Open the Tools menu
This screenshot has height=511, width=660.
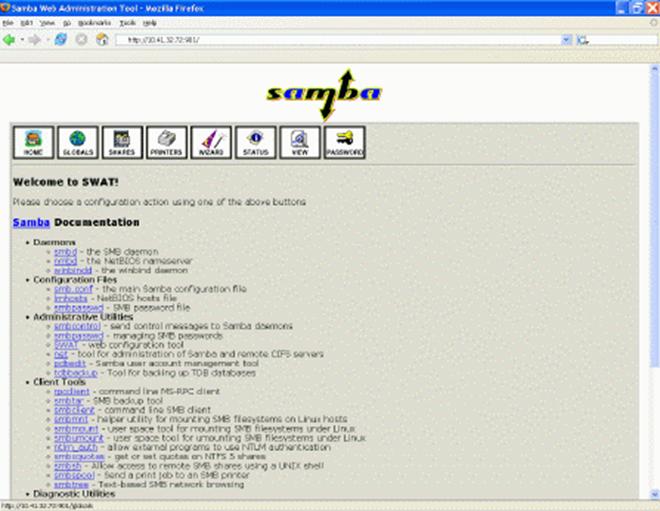click(x=127, y=23)
